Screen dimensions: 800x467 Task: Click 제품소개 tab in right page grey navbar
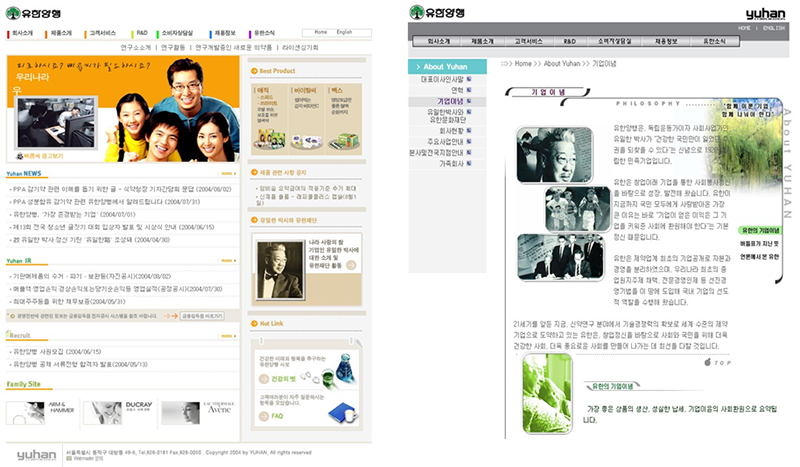482,41
